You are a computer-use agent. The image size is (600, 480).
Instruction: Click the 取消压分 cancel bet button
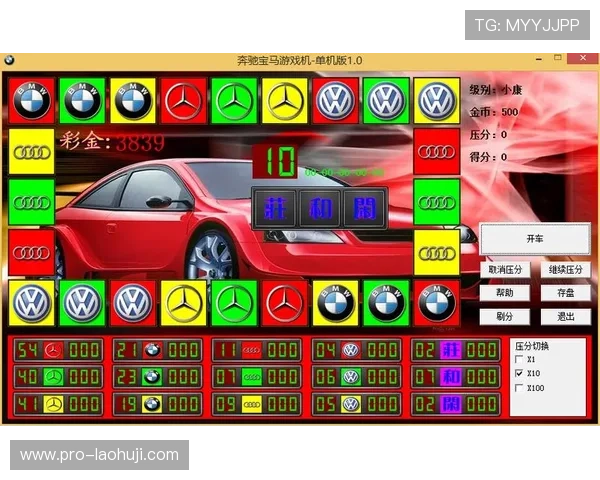507,270
